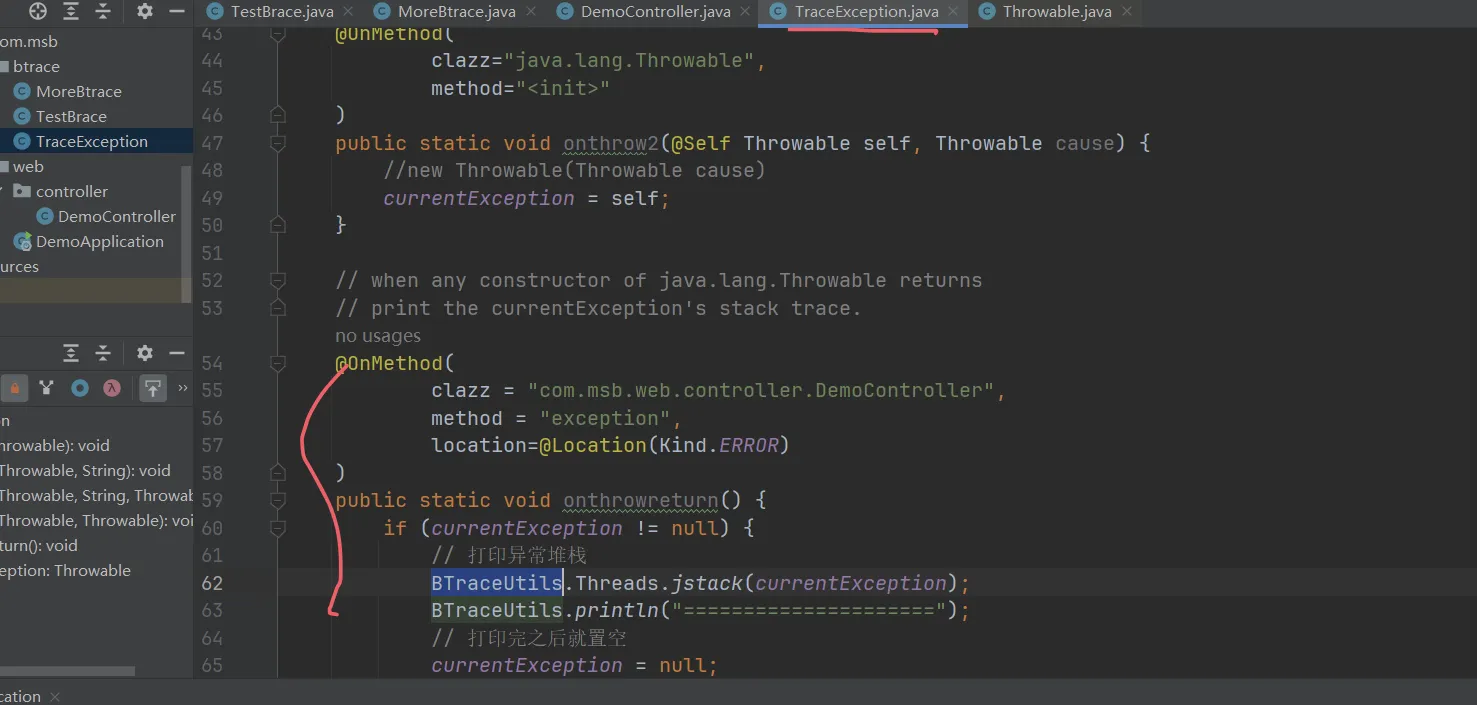The image size is (1477, 705).
Task: Collapse all in the Structure panel
Action: 103,353
